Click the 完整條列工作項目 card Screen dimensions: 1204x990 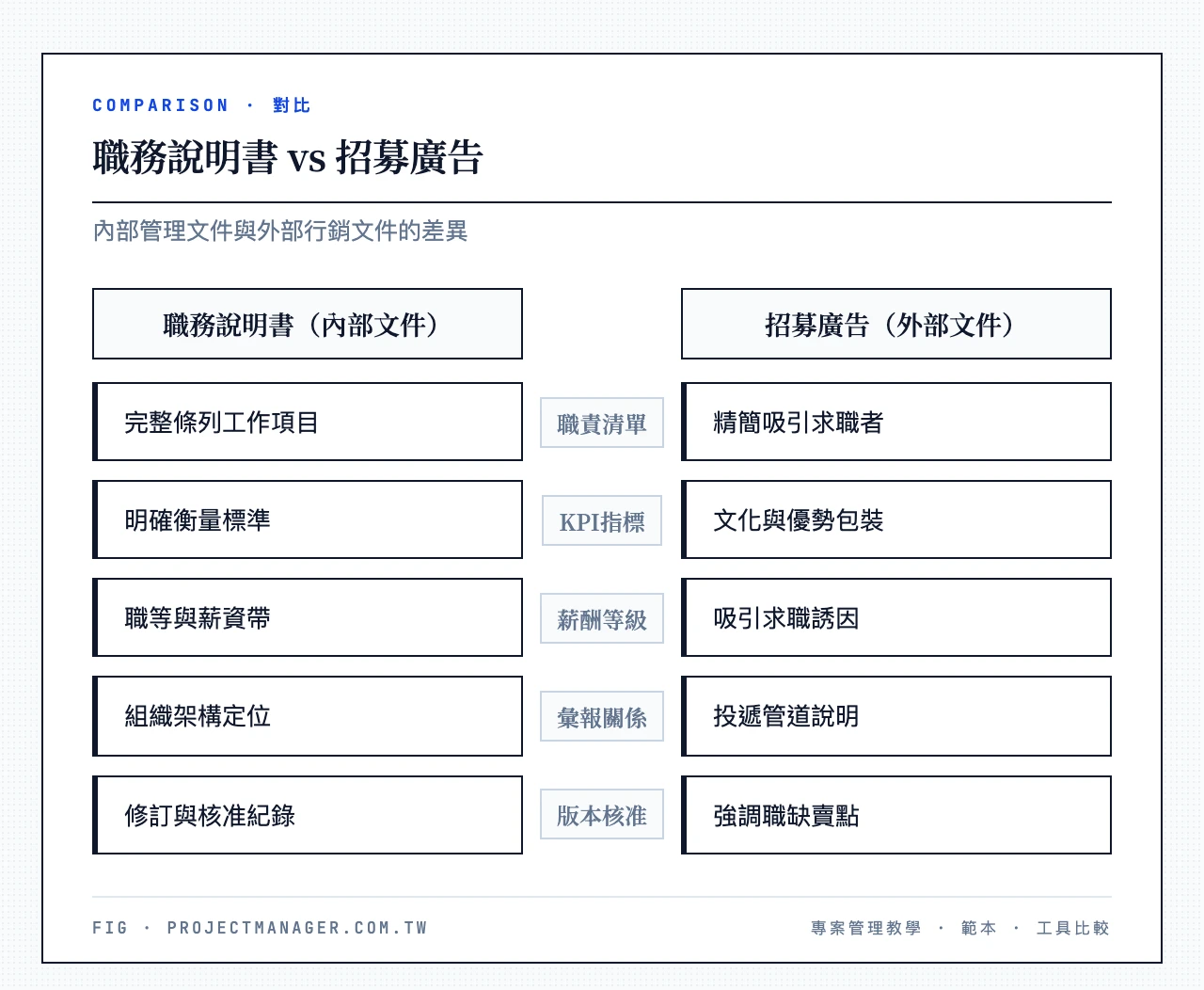(x=308, y=422)
